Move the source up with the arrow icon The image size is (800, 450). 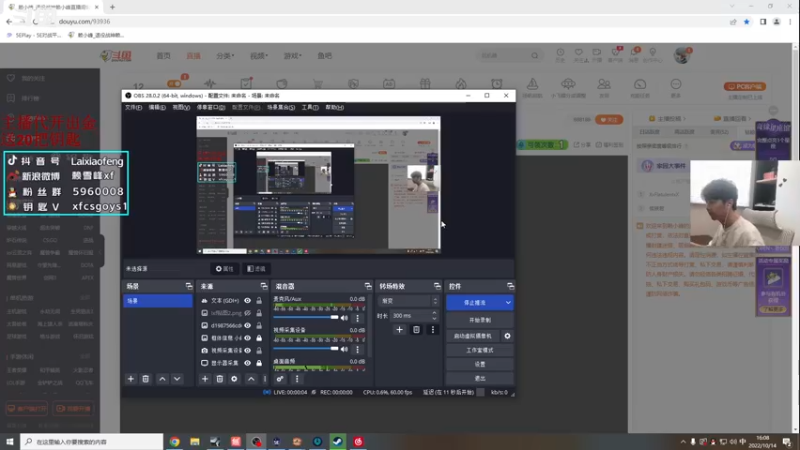[251, 379]
